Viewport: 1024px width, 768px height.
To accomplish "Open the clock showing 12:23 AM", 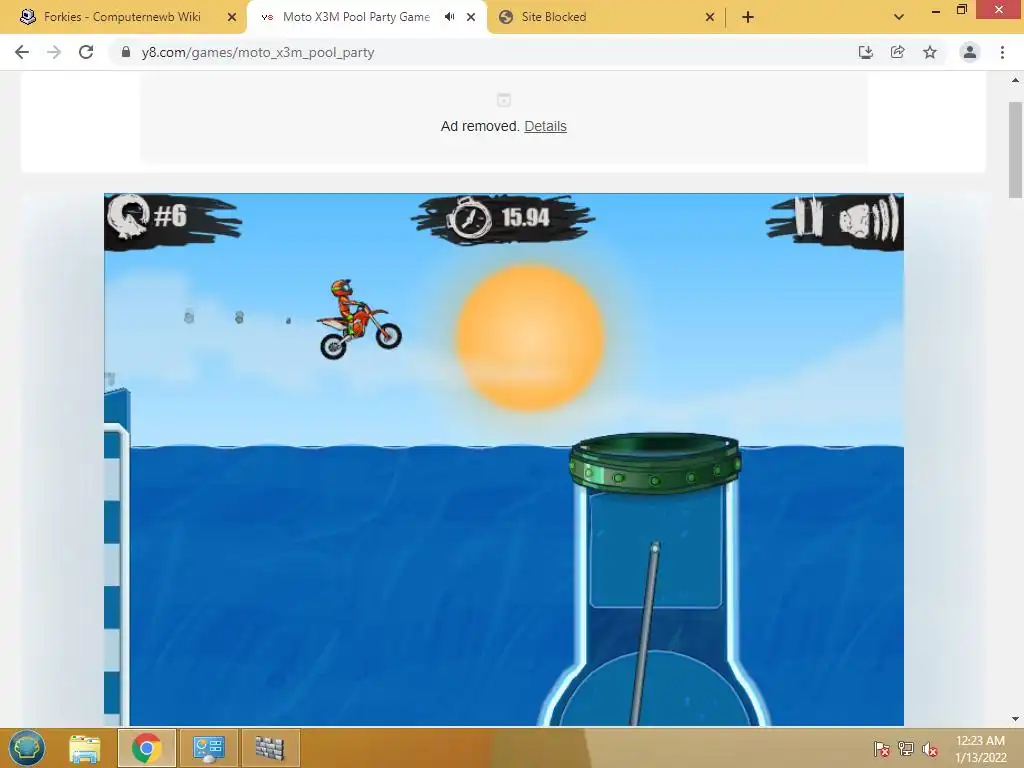I will (980, 748).
